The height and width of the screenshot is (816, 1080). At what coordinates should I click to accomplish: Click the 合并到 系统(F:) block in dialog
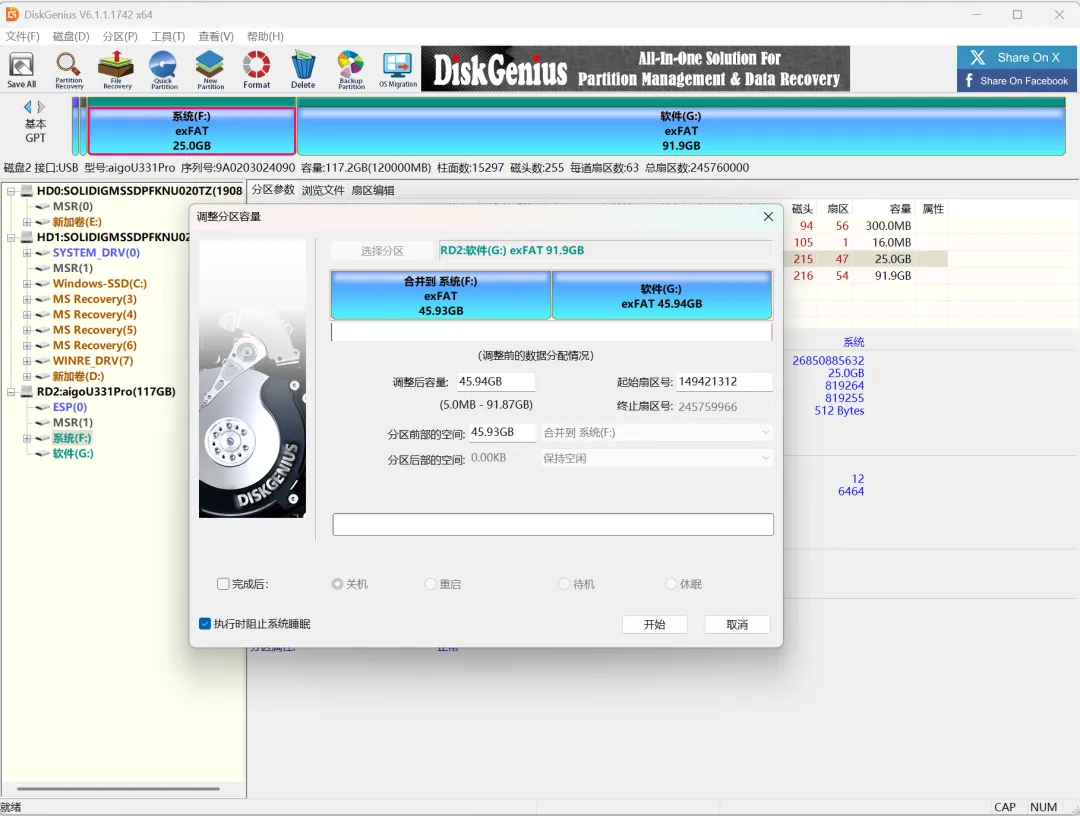(441, 295)
